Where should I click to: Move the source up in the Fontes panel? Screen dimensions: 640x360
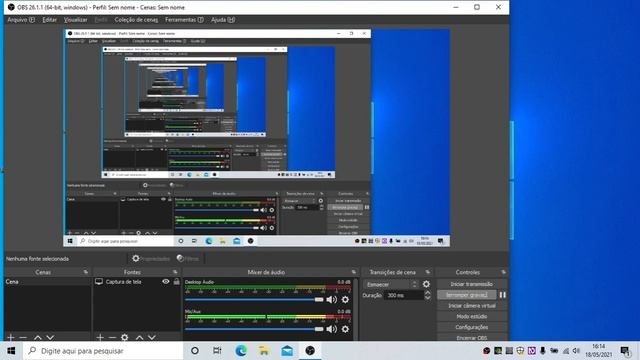pos(139,338)
